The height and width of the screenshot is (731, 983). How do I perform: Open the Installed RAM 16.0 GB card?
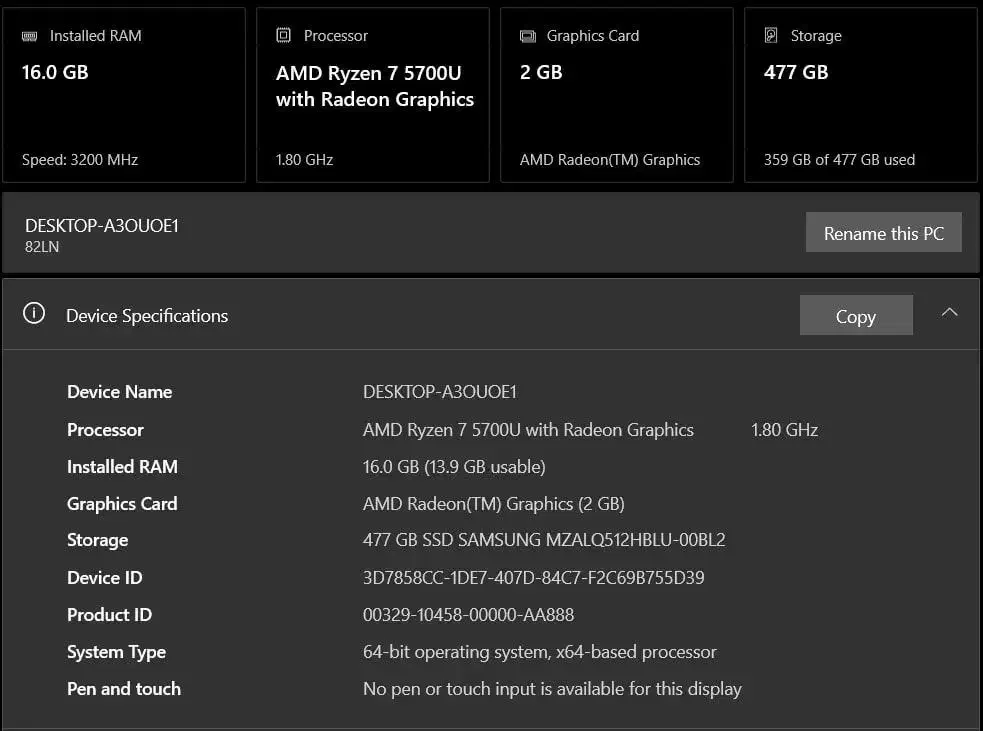[124, 96]
